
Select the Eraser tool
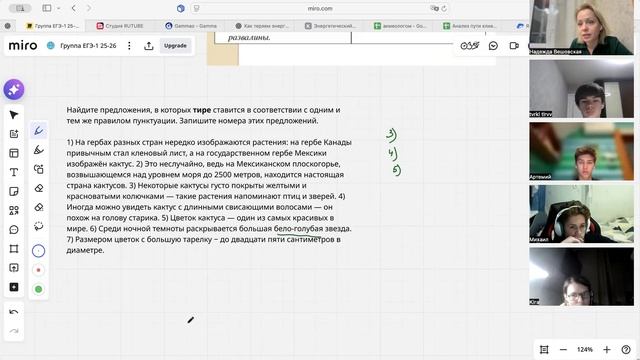pos(39,188)
